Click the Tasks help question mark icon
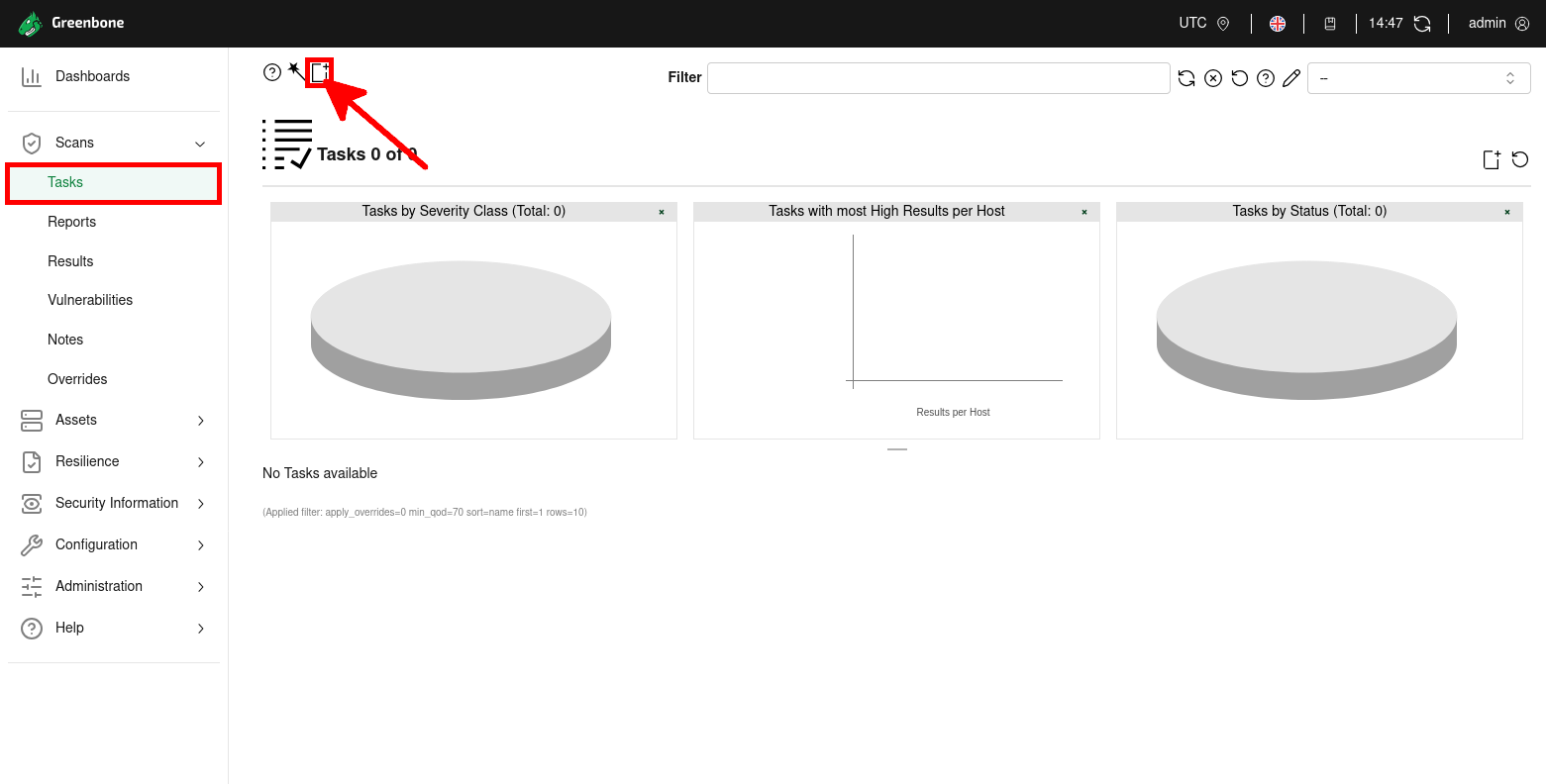The image size is (1546, 784). [x=272, y=71]
